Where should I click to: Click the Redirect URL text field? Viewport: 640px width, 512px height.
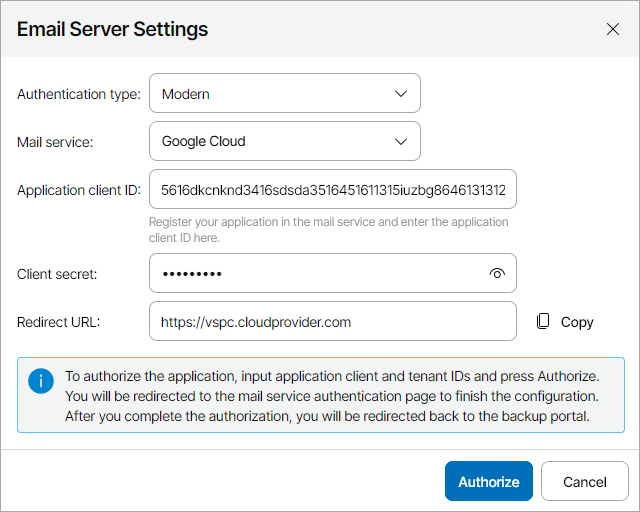point(332,322)
